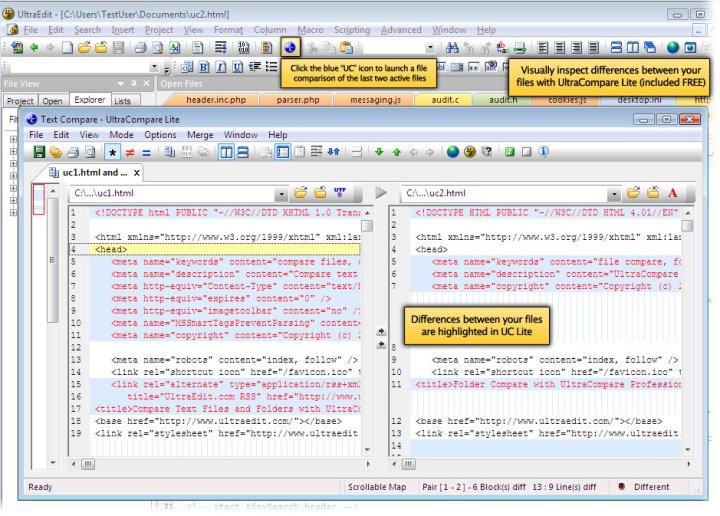Image resolution: width=720 pixels, height=516 pixels.
Task: Open Merge menu in UltraCompare
Action: (200, 135)
